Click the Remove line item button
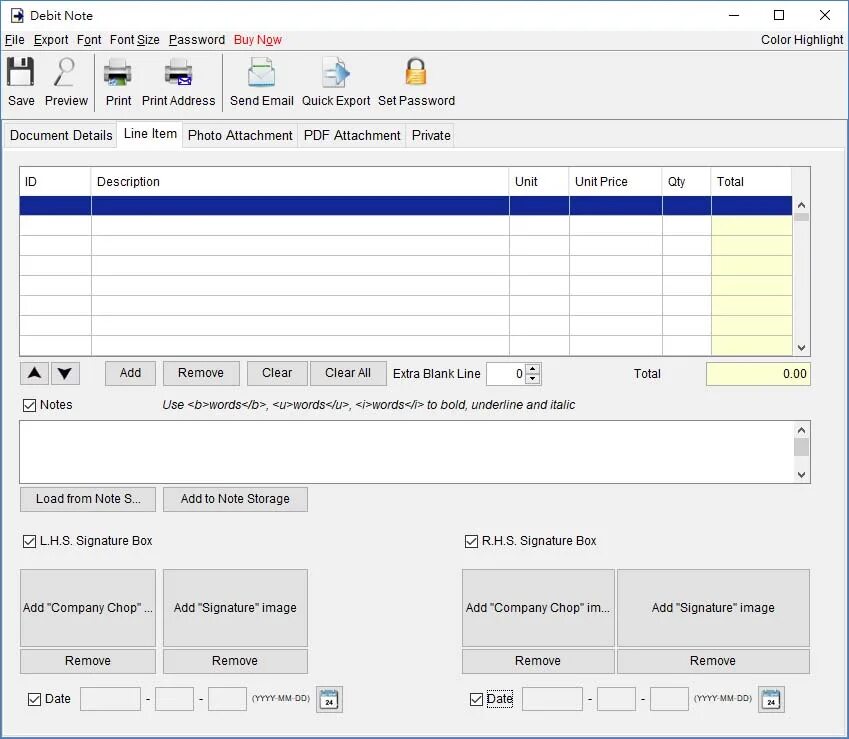 click(x=201, y=373)
